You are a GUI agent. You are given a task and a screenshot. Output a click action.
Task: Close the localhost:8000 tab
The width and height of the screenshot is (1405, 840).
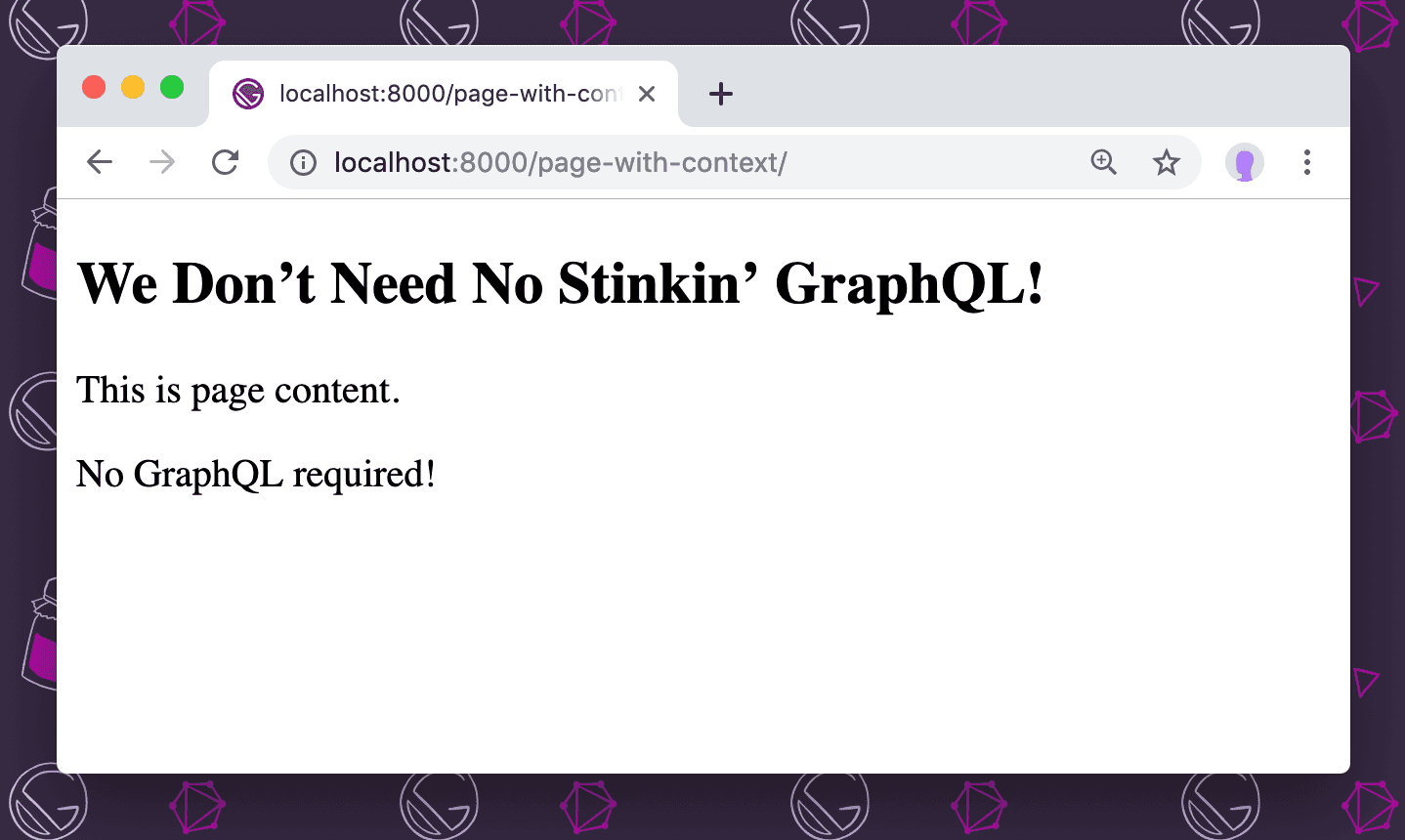646,94
